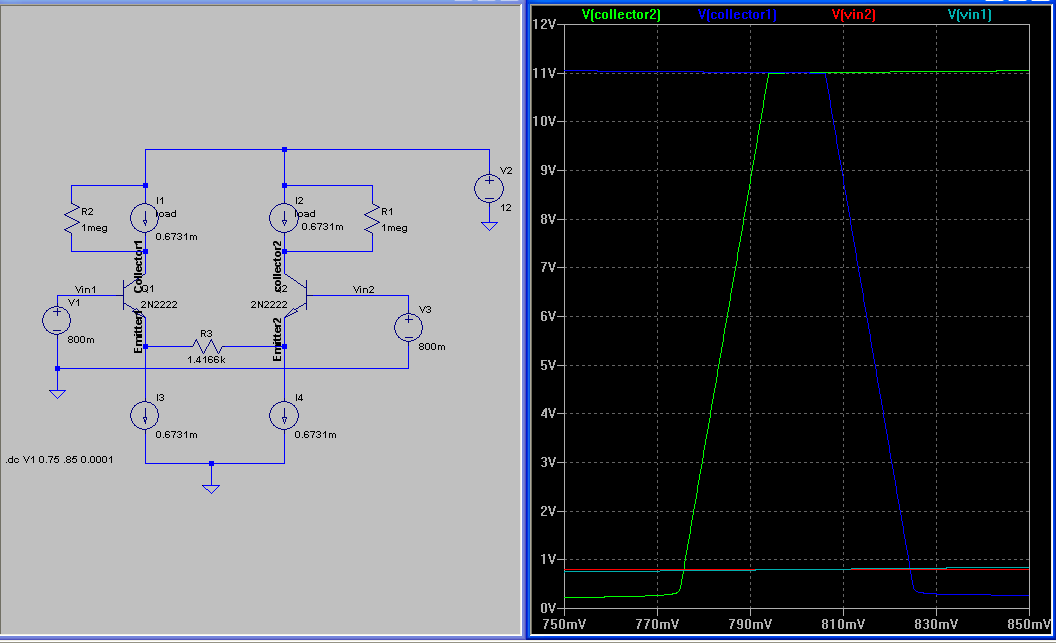This screenshot has height=643, width=1056.
Task: Select the 1meg value of R2
Action: (x=94, y=228)
